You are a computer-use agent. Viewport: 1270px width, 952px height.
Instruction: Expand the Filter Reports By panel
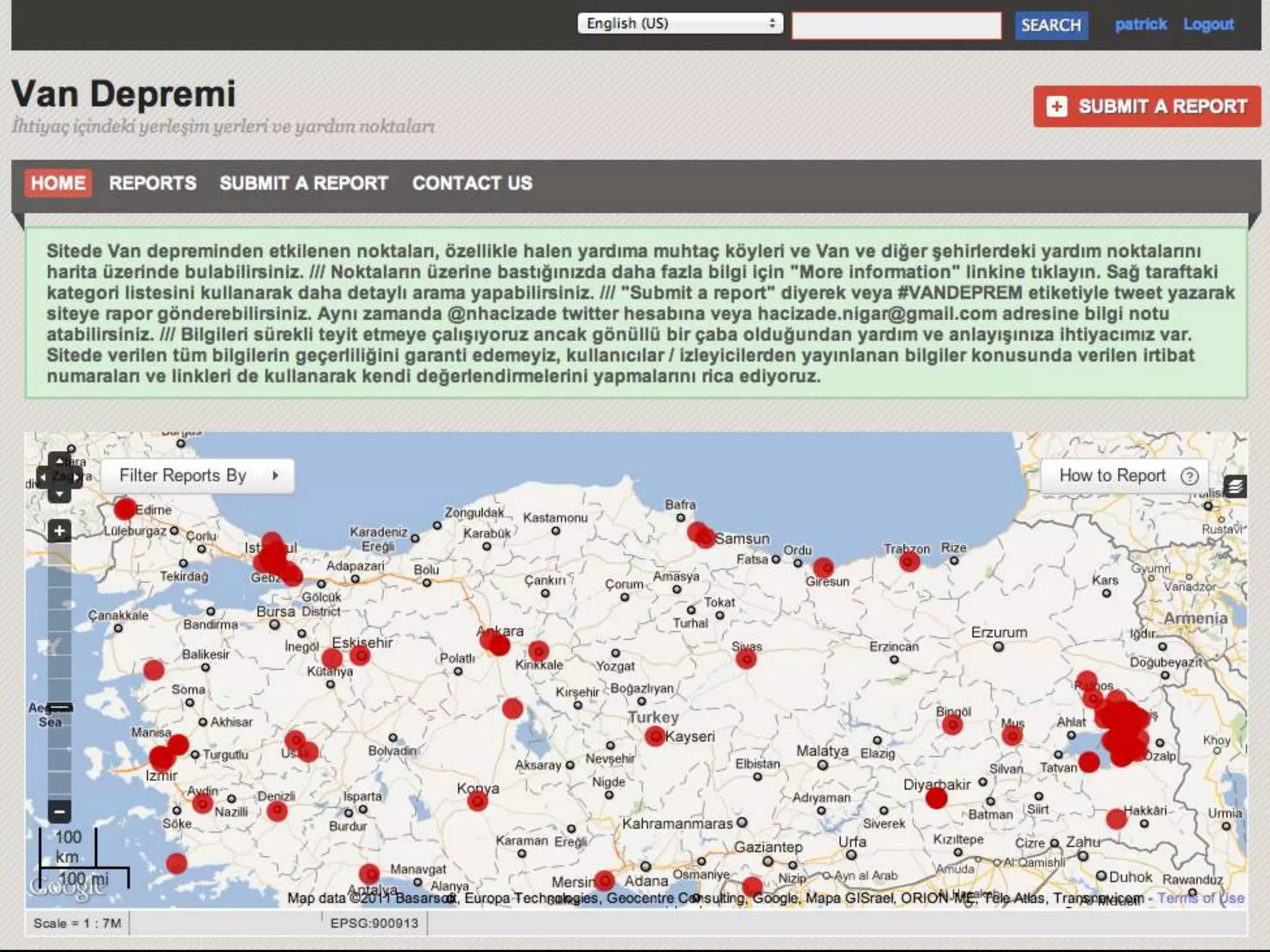pos(197,475)
